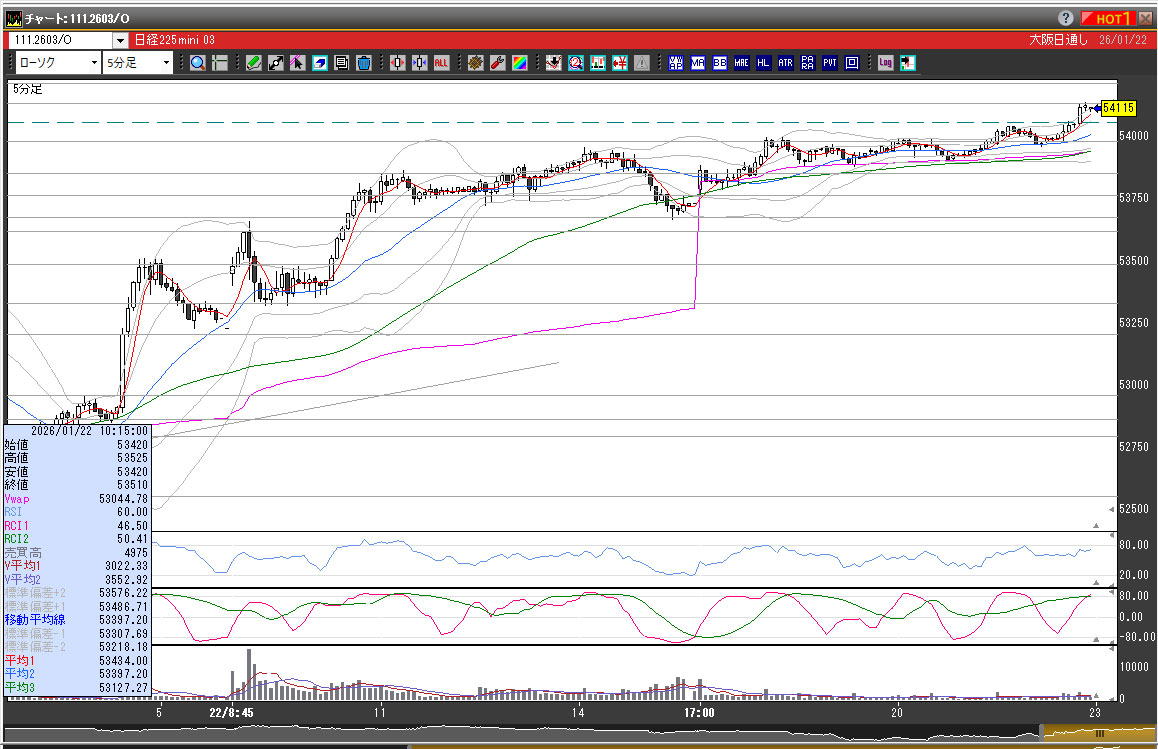This screenshot has width=1158, height=749.
Task: Click the red ALL toolbar icon
Action: (x=441, y=63)
